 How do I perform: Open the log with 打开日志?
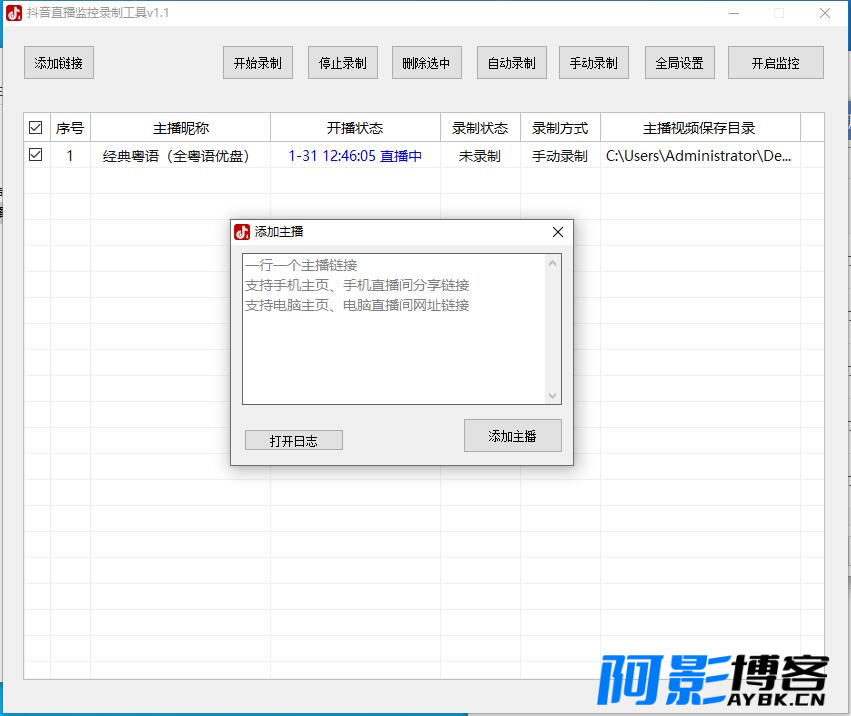coord(294,441)
